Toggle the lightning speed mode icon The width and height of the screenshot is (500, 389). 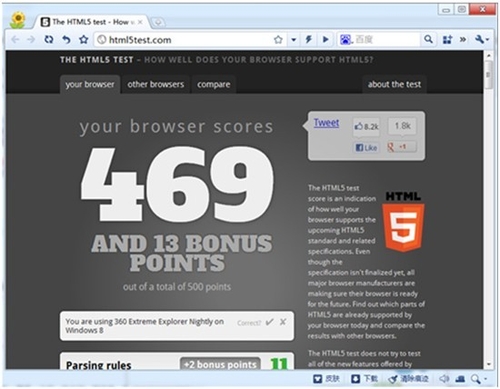[309, 40]
